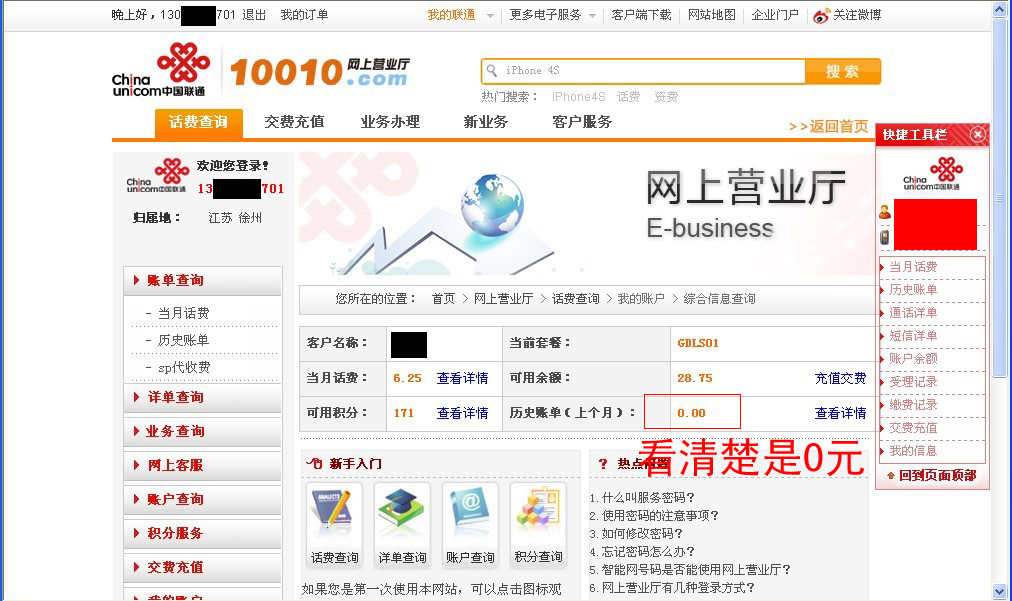Click the China Unicom logo in quick toolbar
Screen dimensions: 1012x601
pos(932,174)
